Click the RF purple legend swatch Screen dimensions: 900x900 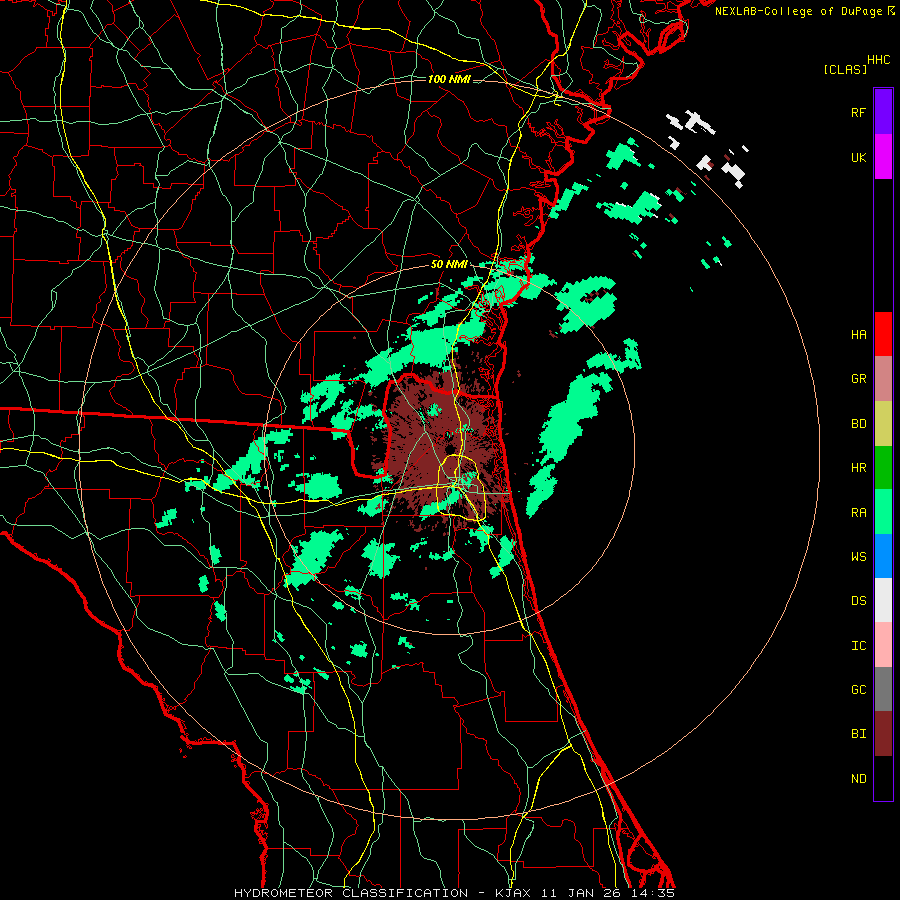883,112
